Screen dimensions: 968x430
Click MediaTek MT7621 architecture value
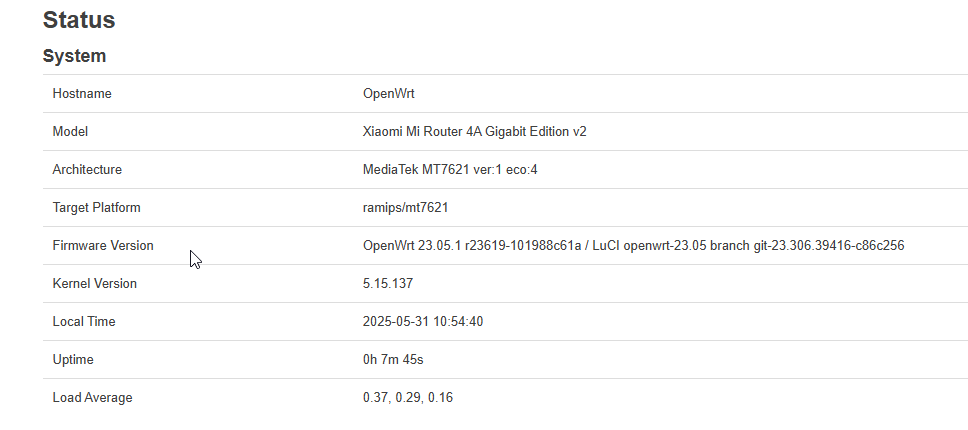pos(450,170)
